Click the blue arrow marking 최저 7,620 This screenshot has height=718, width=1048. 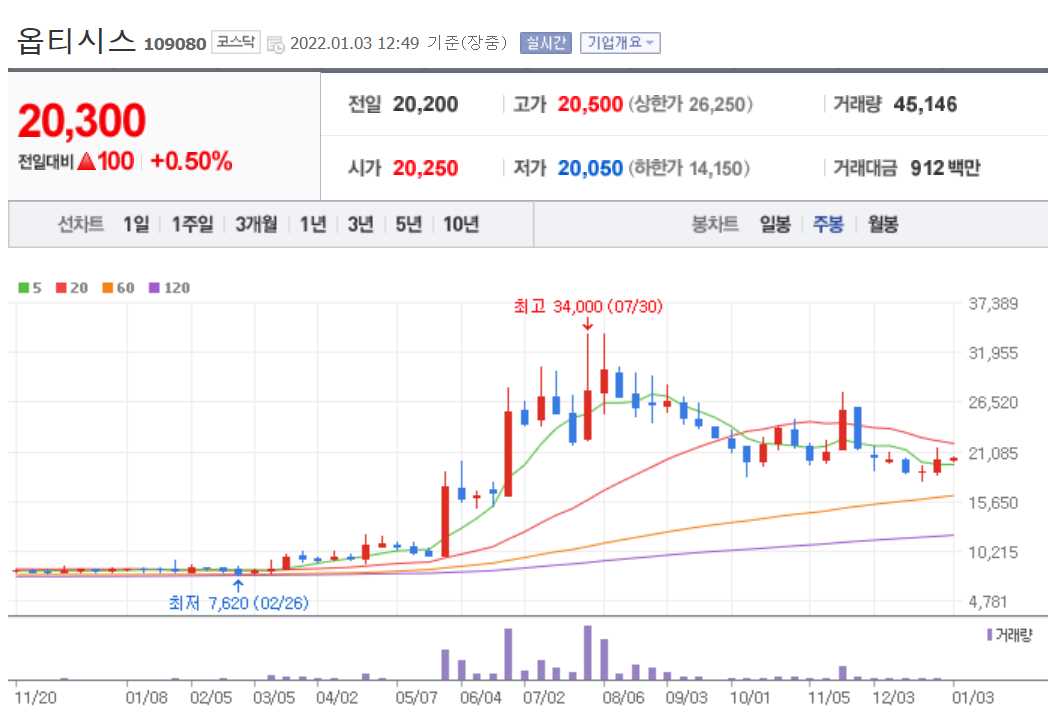point(238,585)
